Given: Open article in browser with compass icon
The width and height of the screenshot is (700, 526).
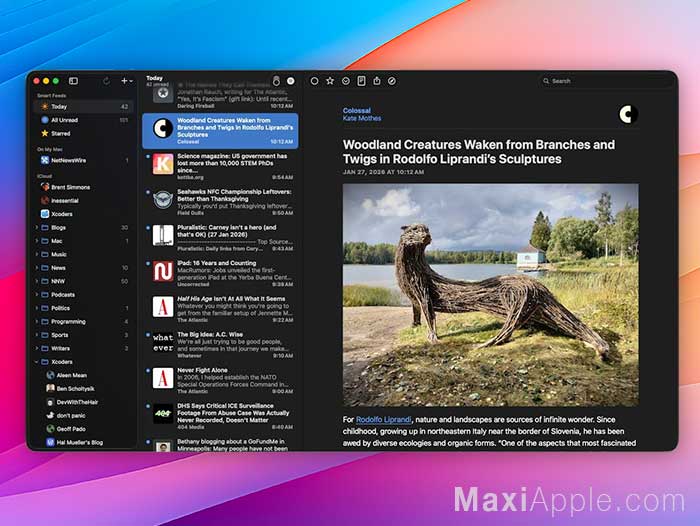Looking at the screenshot, I should 392,81.
